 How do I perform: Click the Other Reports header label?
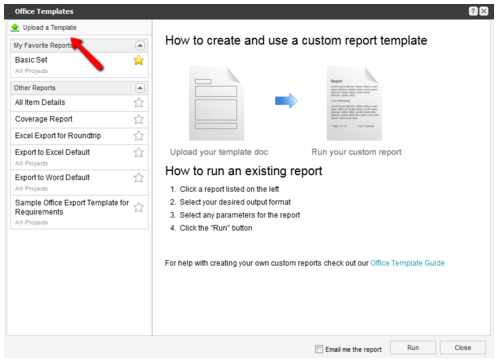[x=35, y=88]
